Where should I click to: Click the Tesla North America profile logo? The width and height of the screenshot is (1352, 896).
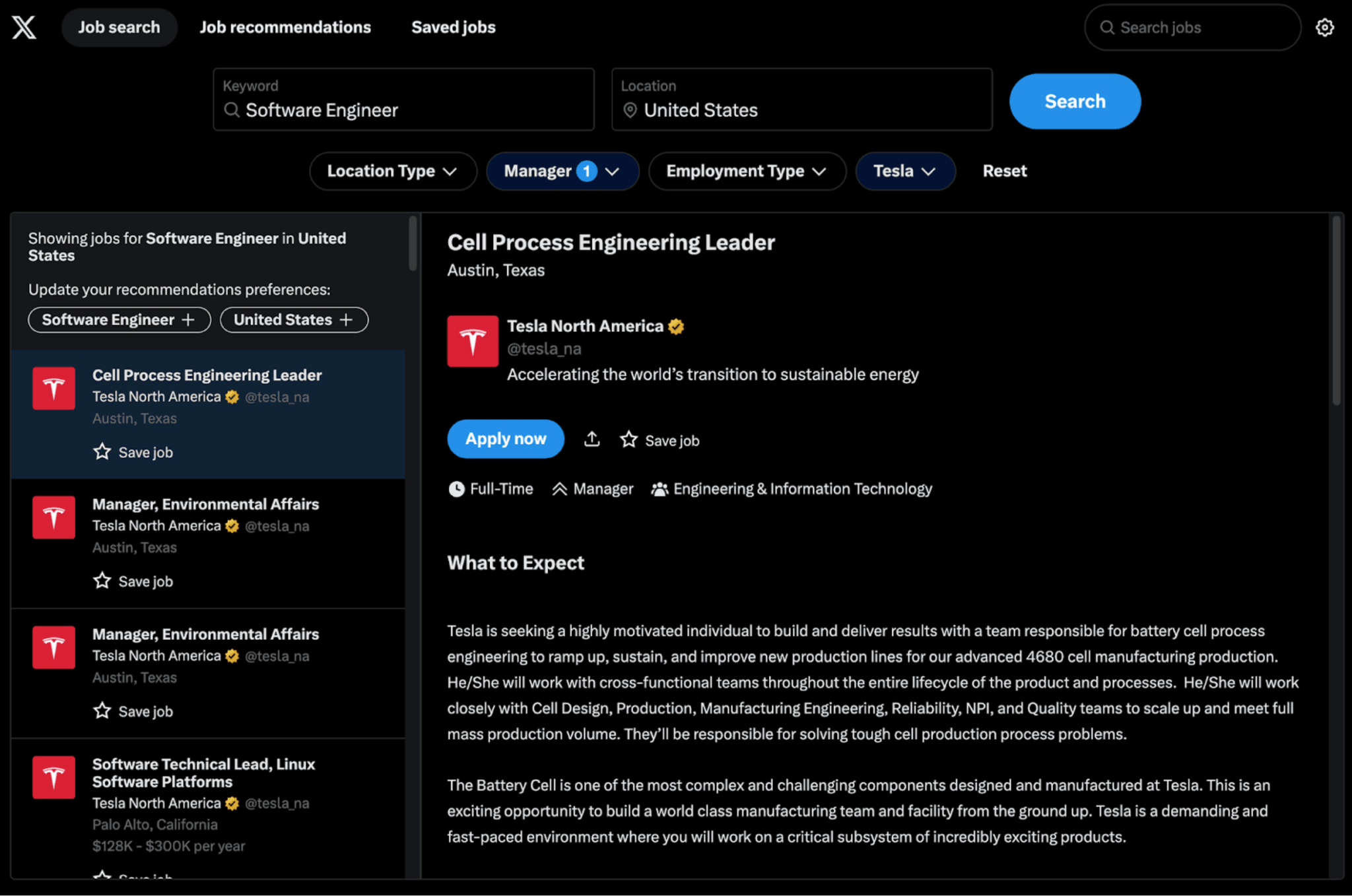point(473,341)
